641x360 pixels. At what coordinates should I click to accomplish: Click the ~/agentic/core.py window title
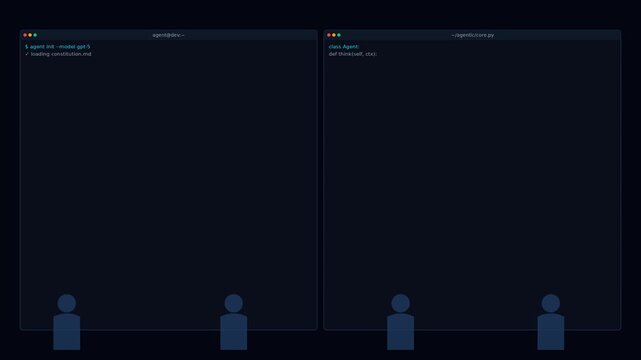click(x=473, y=35)
